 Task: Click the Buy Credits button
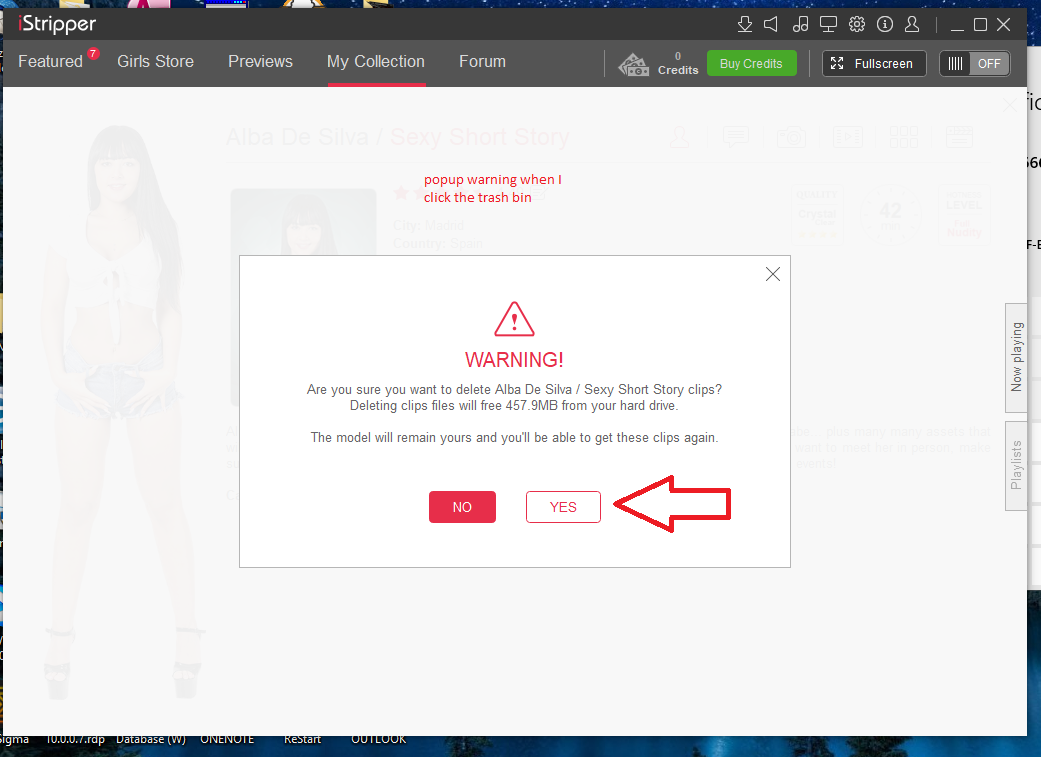pyautogui.click(x=752, y=64)
